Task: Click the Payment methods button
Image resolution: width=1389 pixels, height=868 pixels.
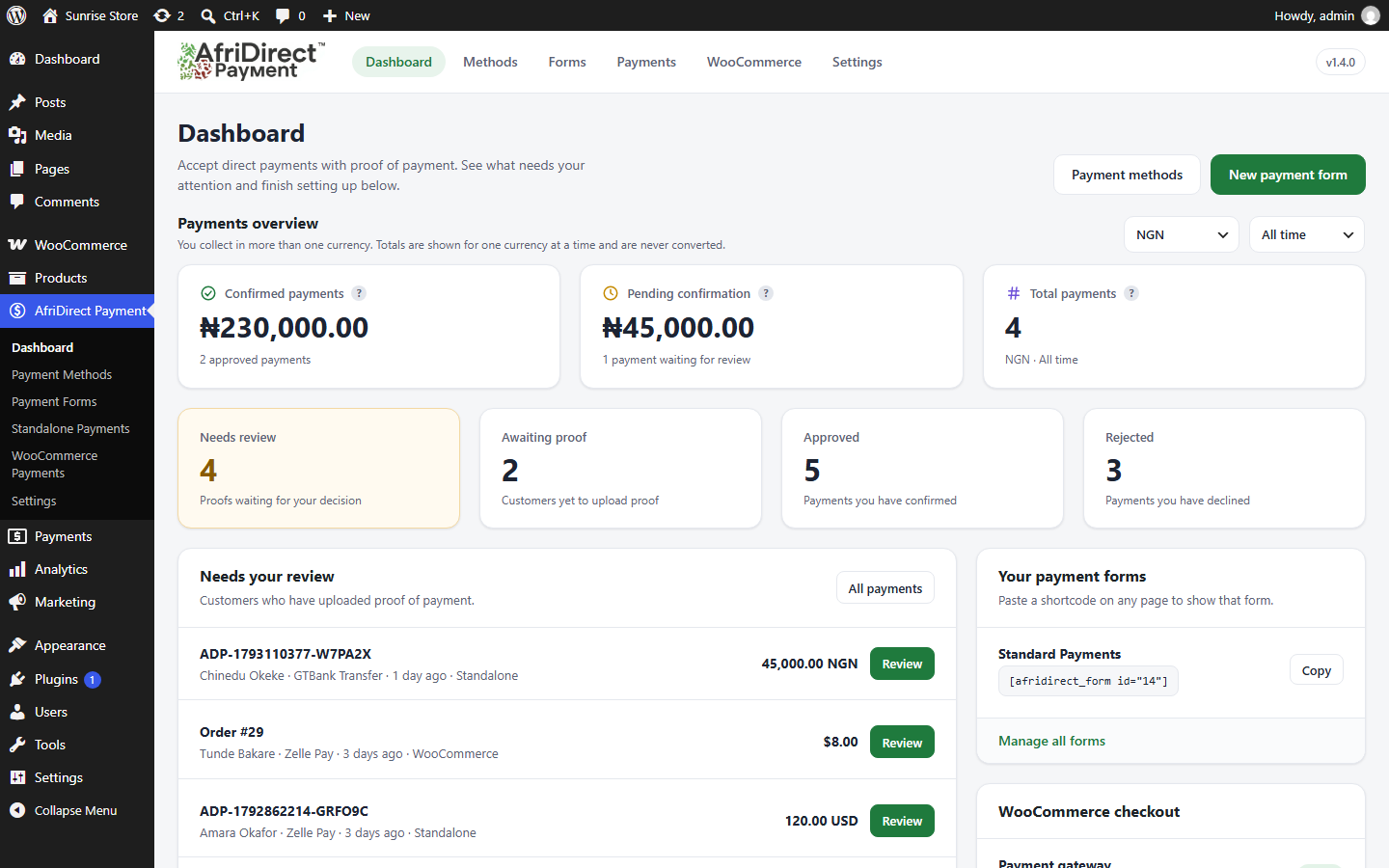Action: (1127, 175)
